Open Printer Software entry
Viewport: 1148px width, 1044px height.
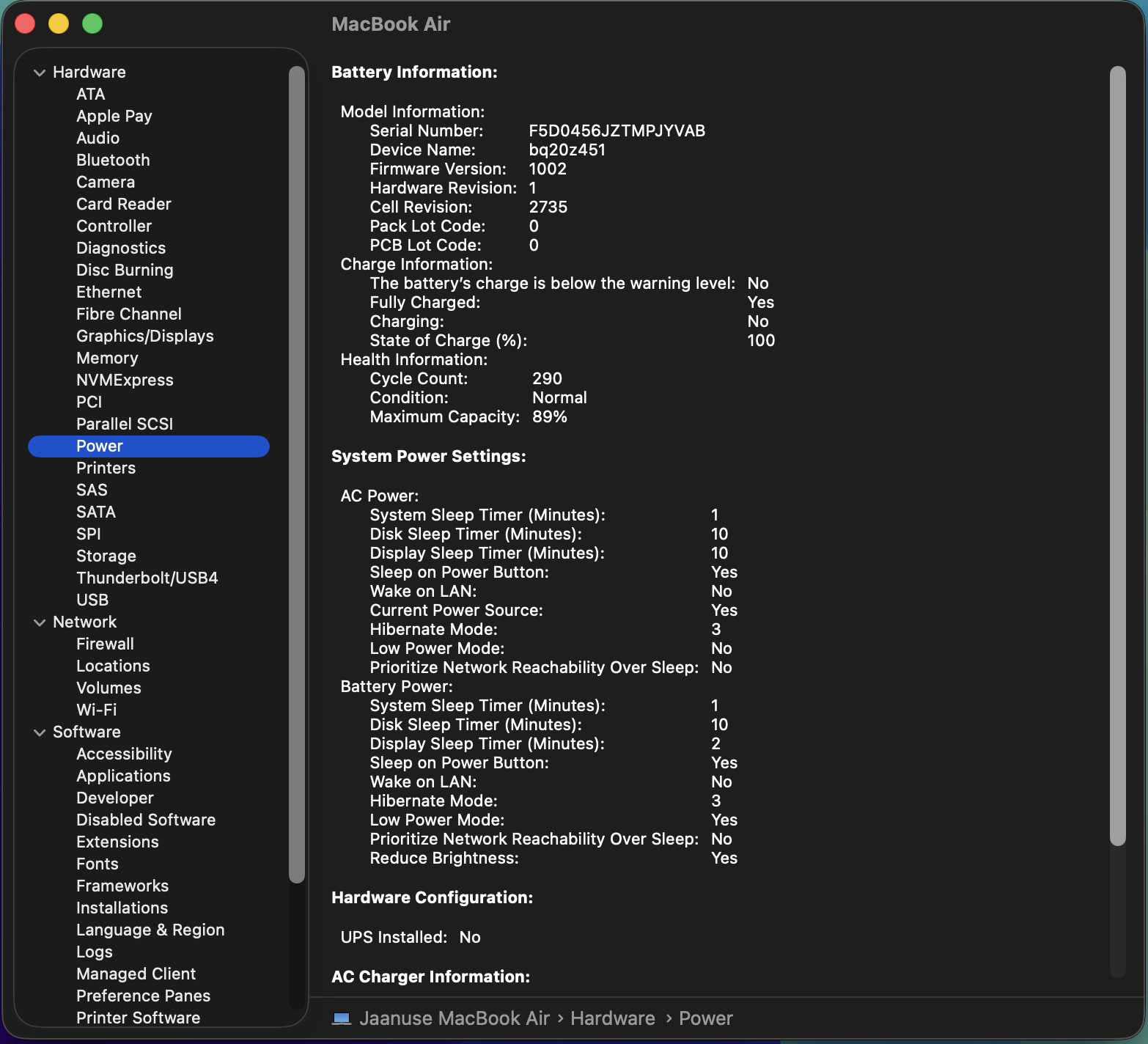139,1018
